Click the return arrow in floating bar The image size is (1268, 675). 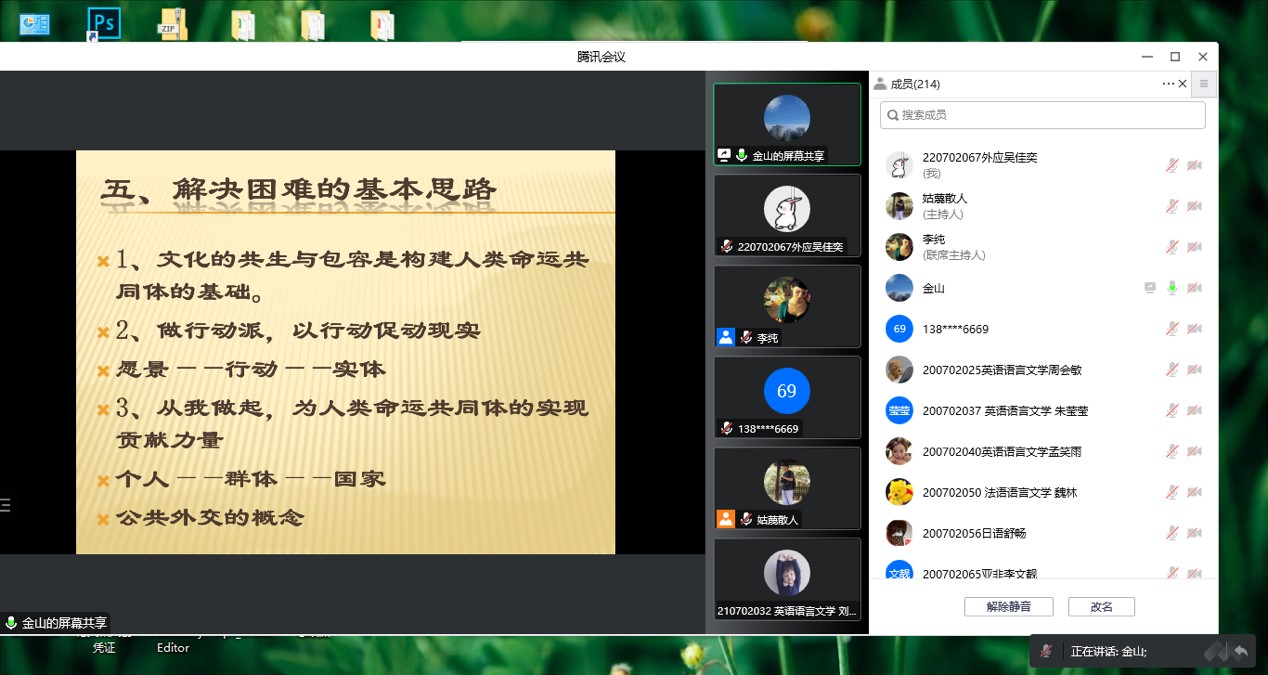(x=1241, y=651)
